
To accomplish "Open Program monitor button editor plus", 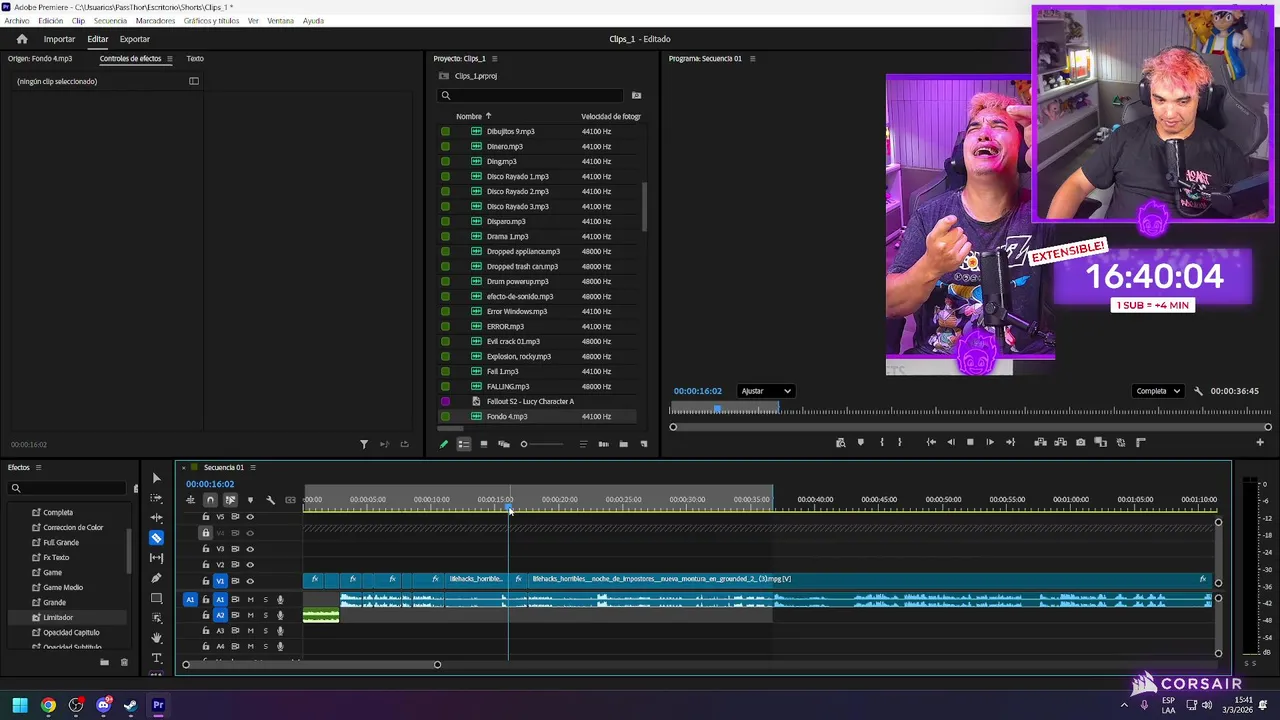I will click(x=1259, y=442).
